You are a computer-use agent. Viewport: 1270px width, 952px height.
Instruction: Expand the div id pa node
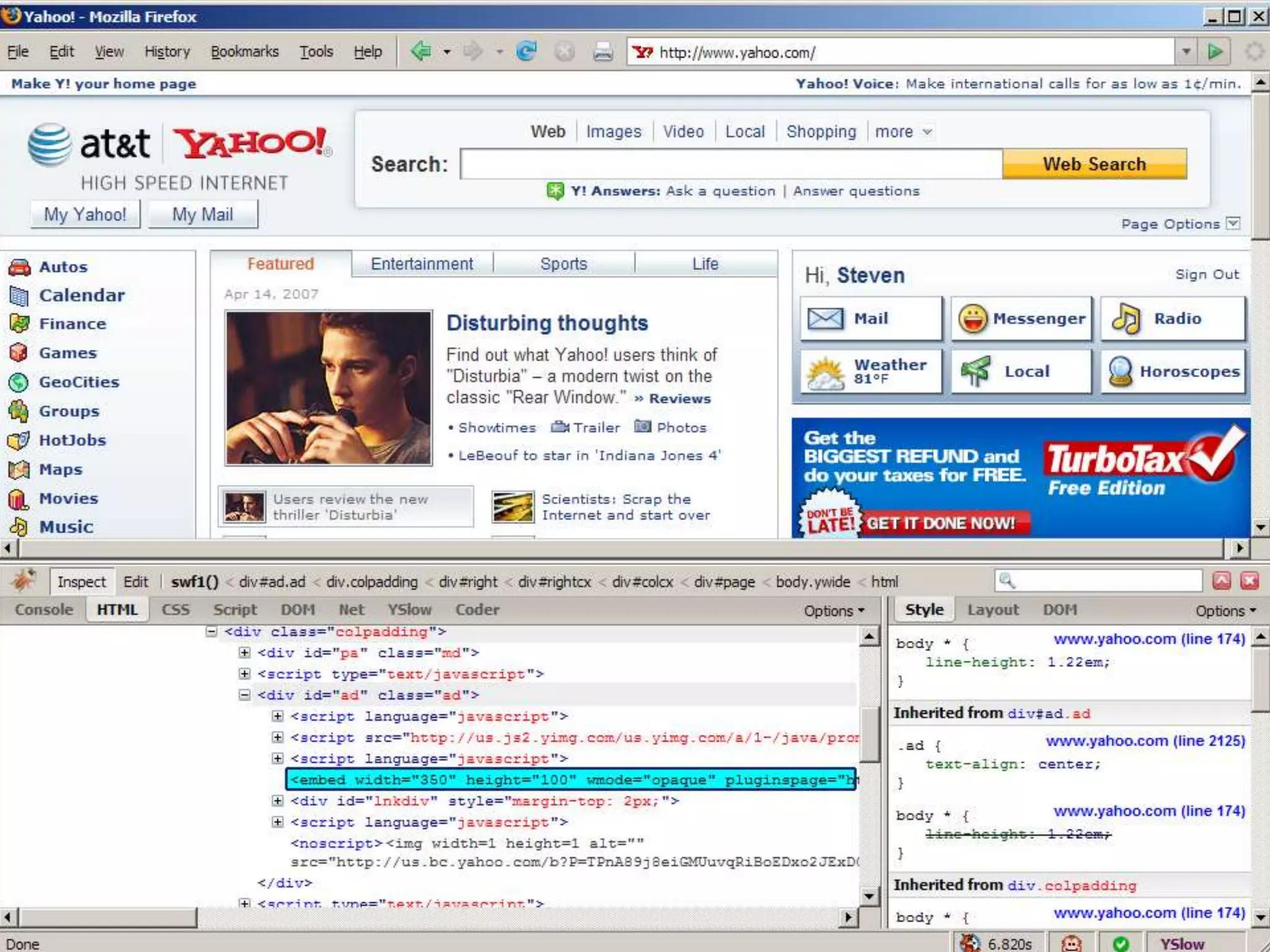(x=244, y=653)
